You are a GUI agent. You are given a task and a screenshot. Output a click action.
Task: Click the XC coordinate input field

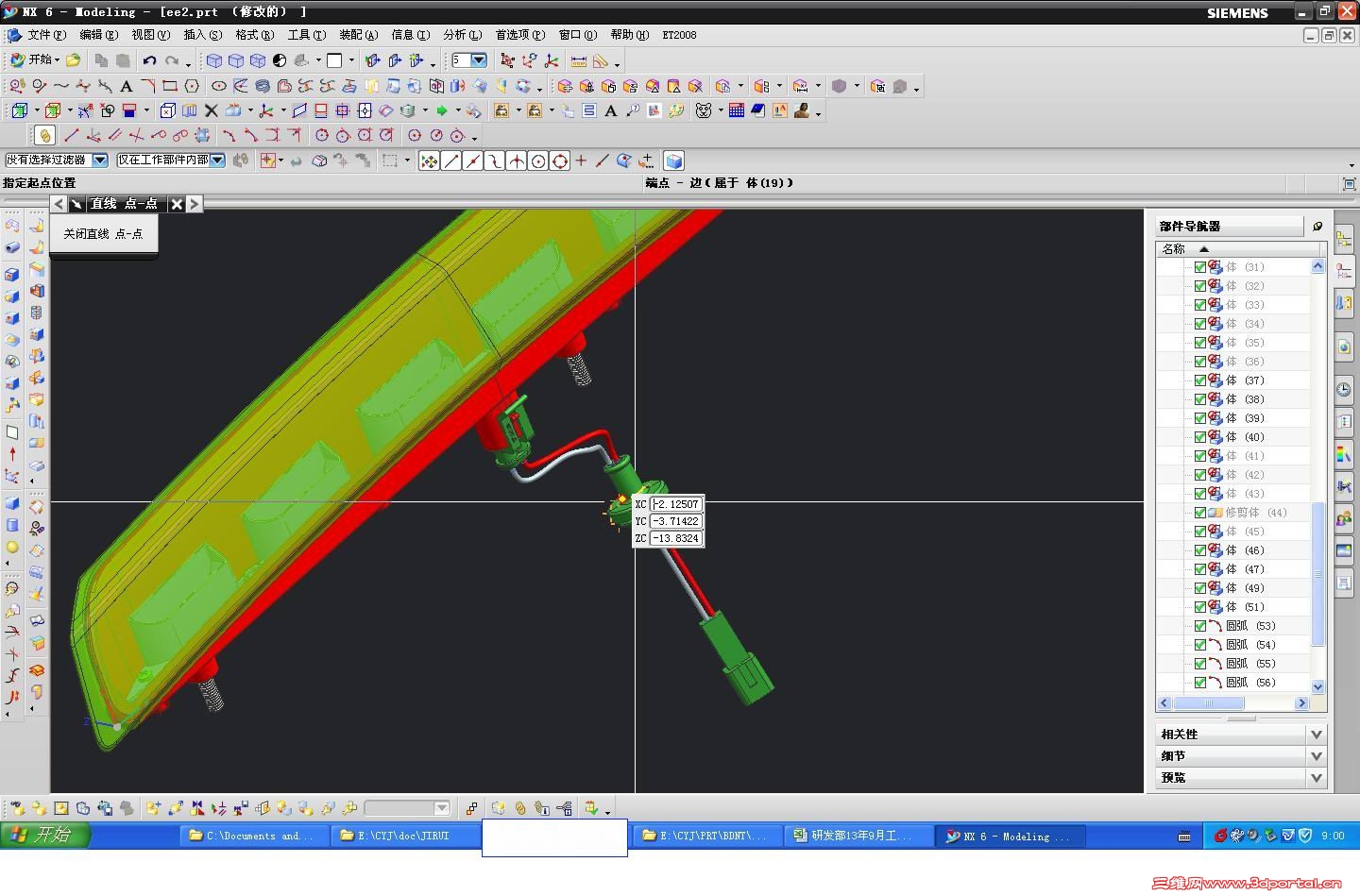[676, 504]
